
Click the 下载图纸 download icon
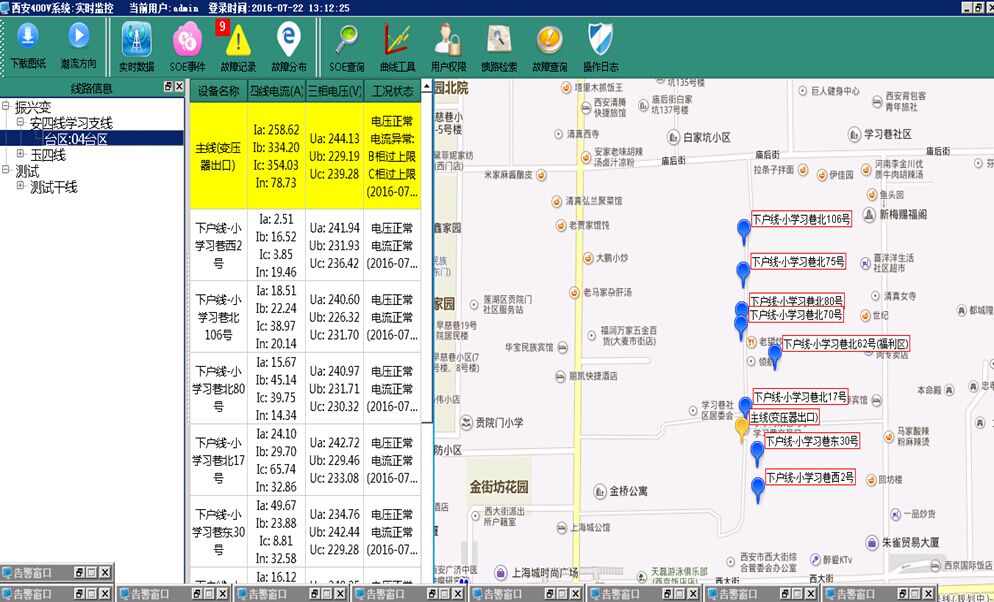[27, 36]
